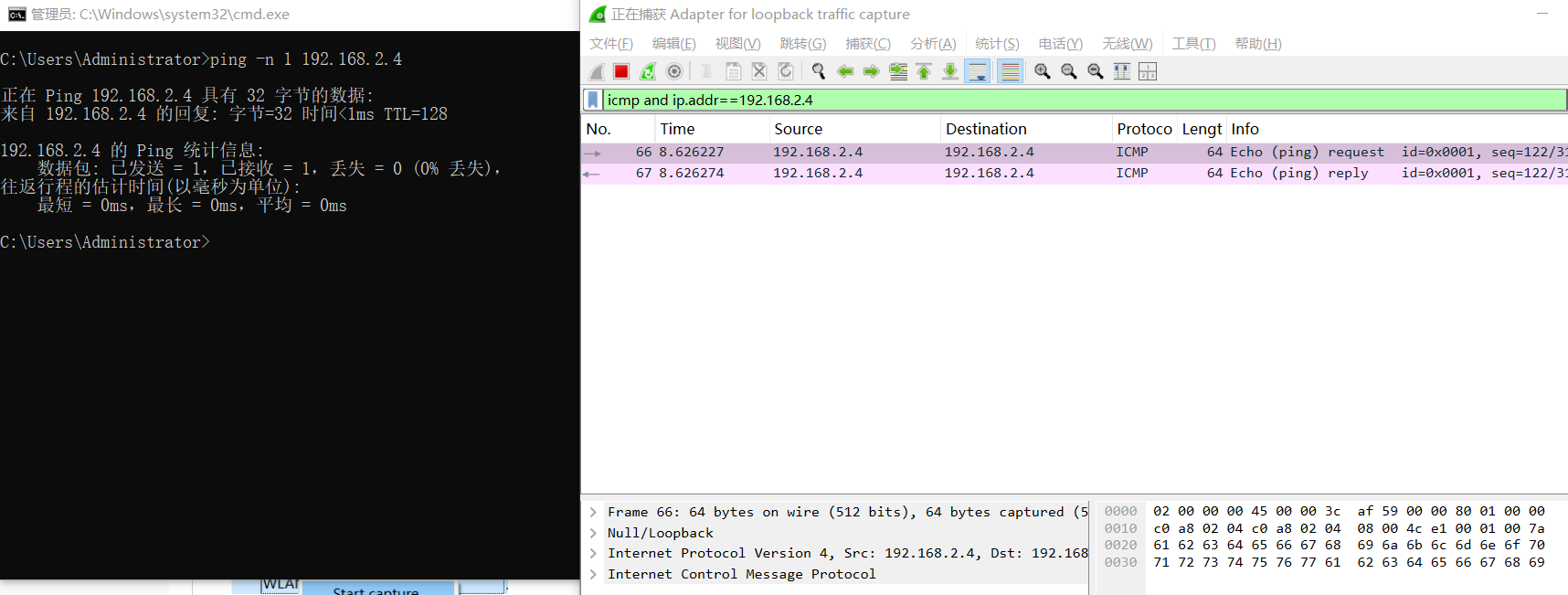Click the cmd window title bar icon
Image resolution: width=1568 pixels, height=595 pixels.
coord(16,15)
